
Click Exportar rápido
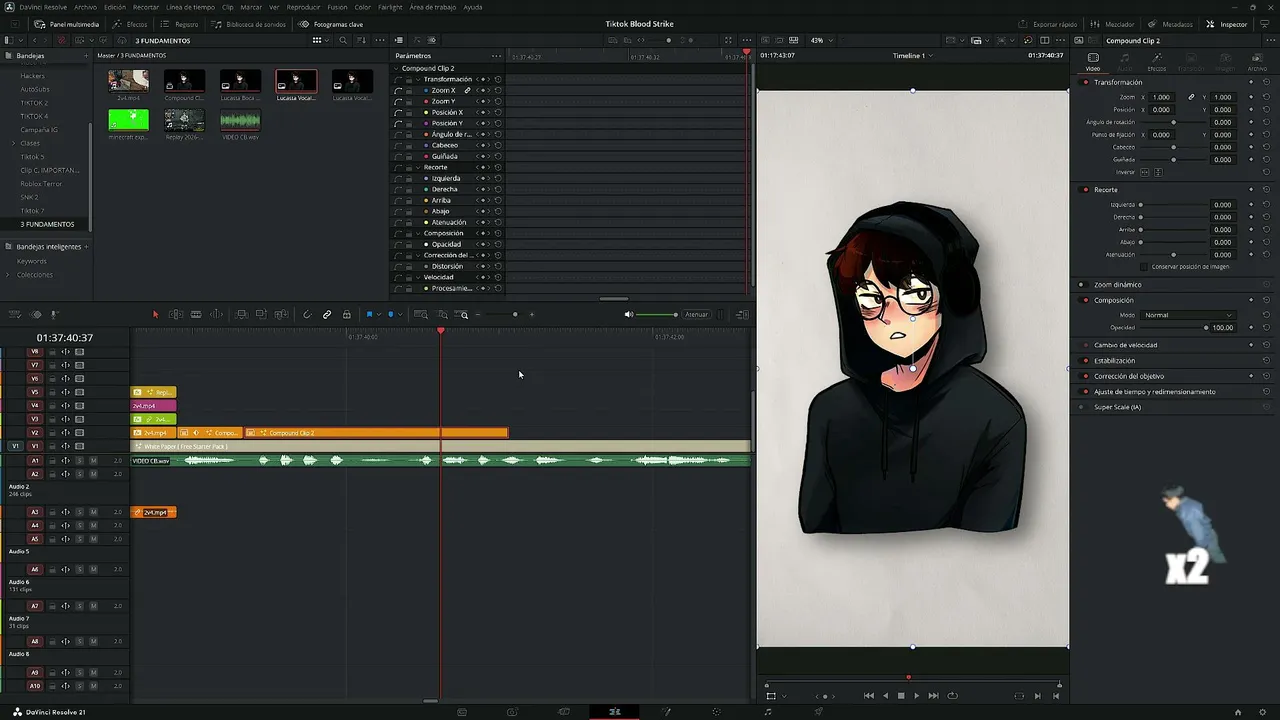tap(1048, 24)
